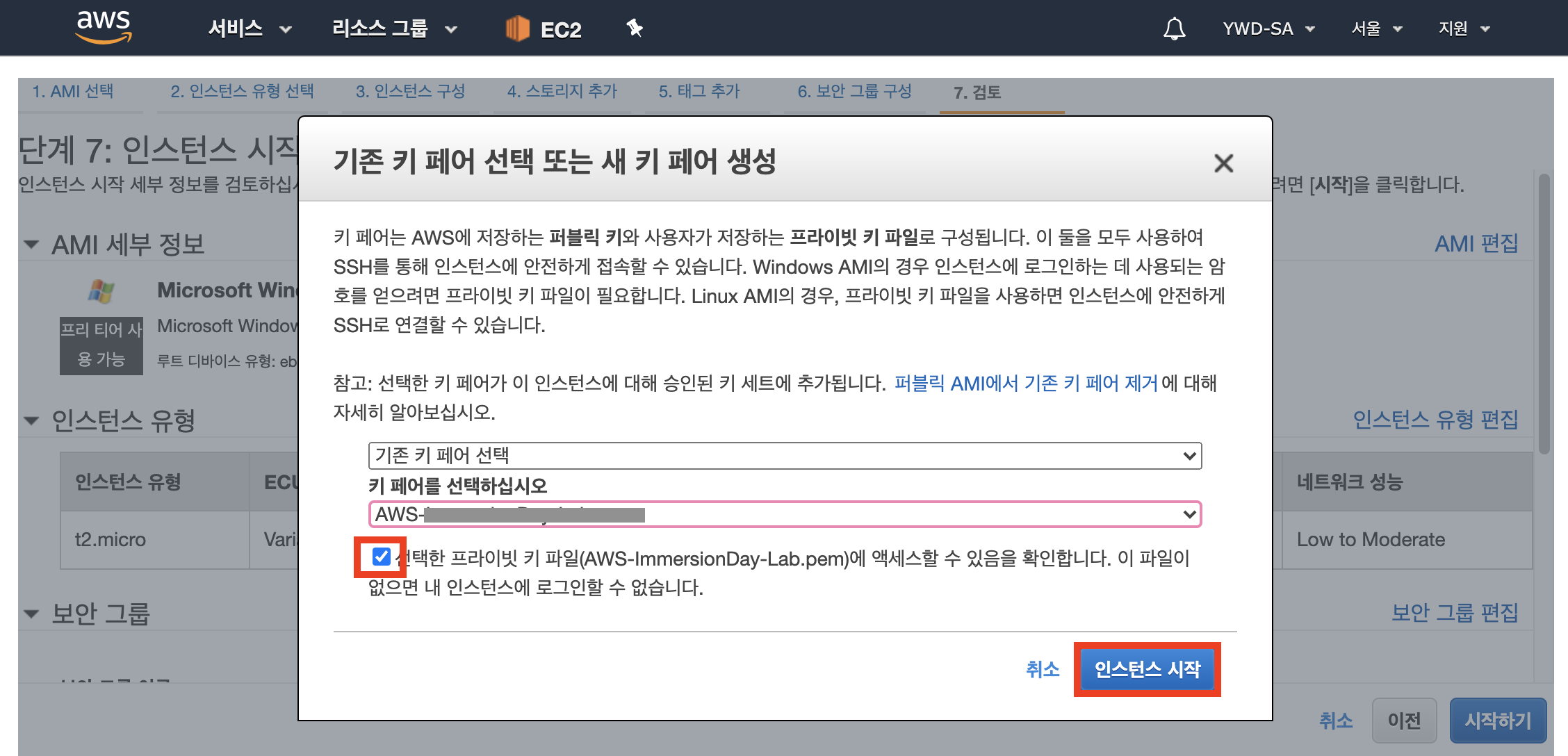This screenshot has height=756, width=1568.
Task: Click the 인스턴스 시작 button
Action: click(x=1147, y=669)
